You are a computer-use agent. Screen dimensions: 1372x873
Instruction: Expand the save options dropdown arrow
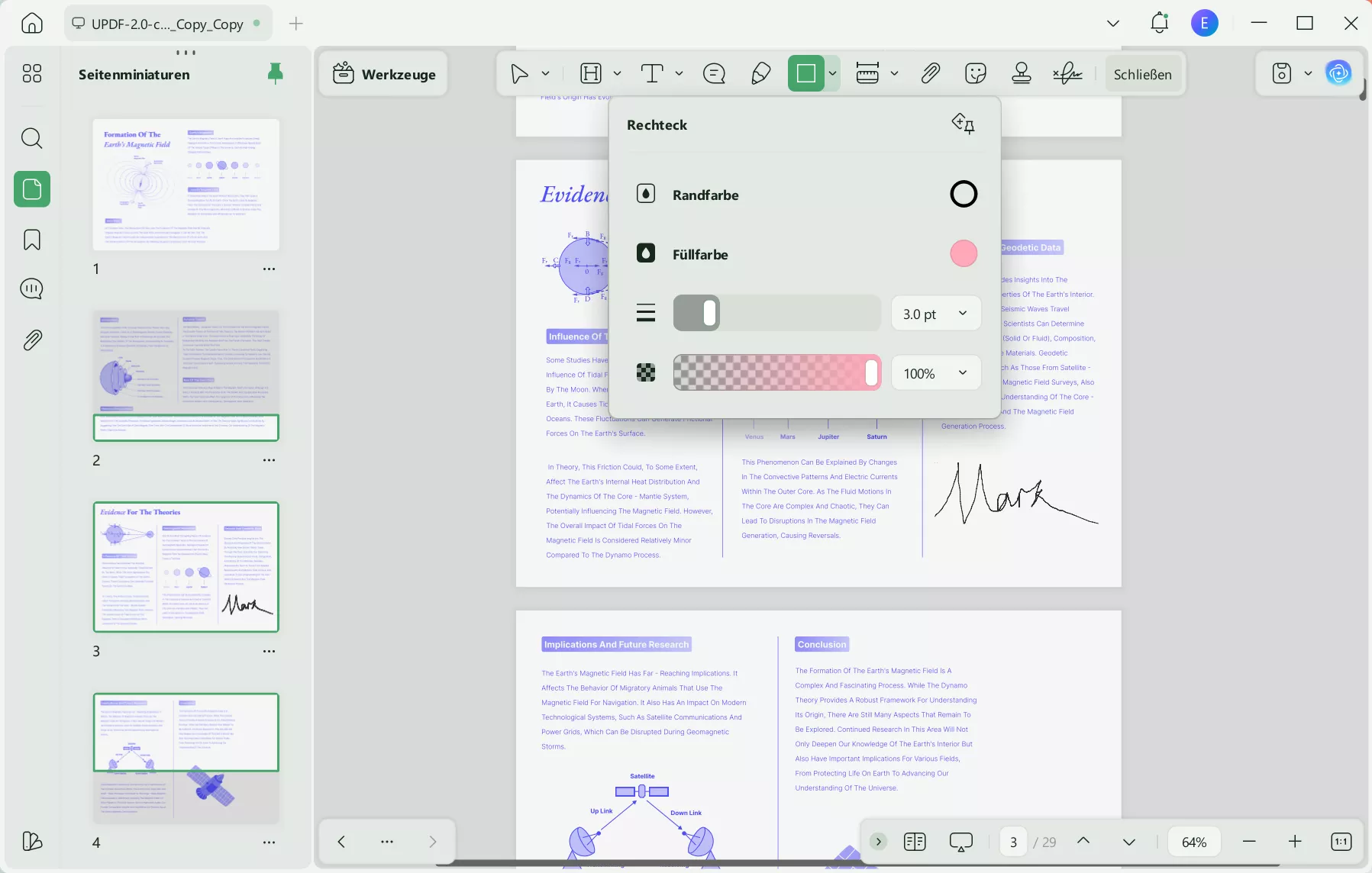point(1308,74)
